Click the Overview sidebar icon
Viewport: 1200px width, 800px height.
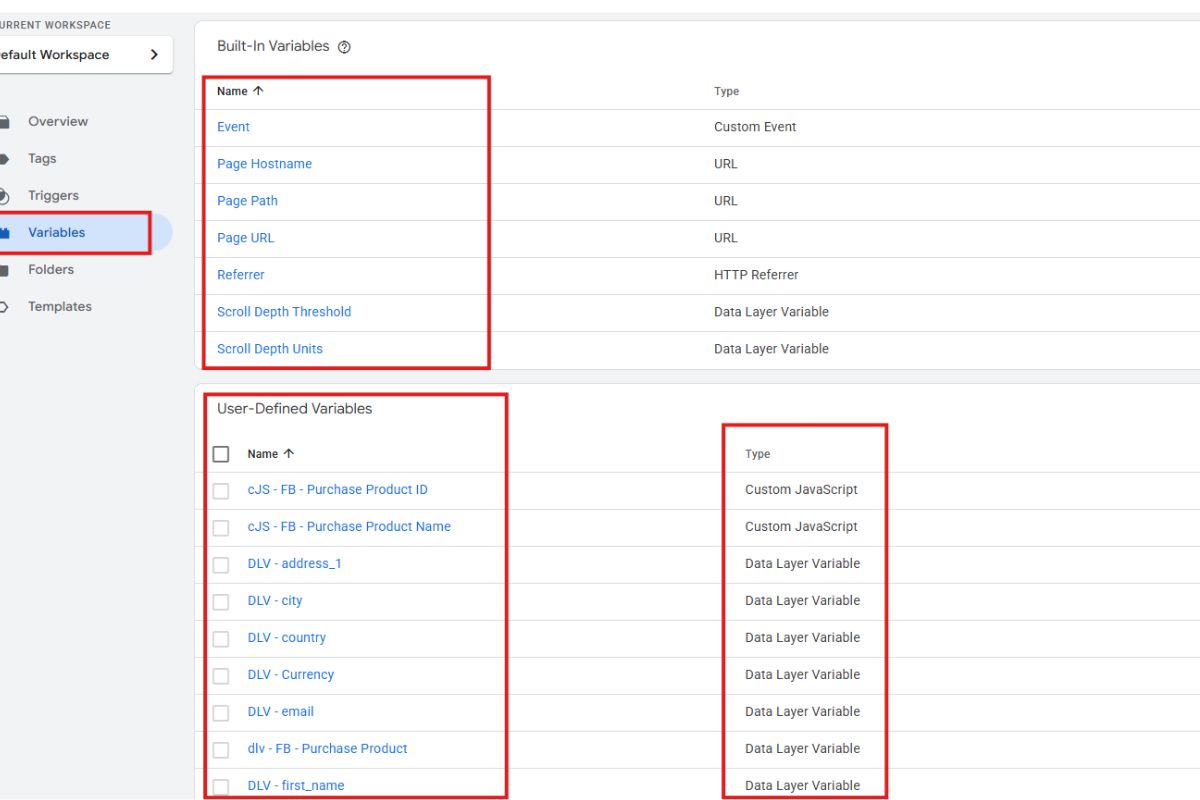(x=5, y=122)
